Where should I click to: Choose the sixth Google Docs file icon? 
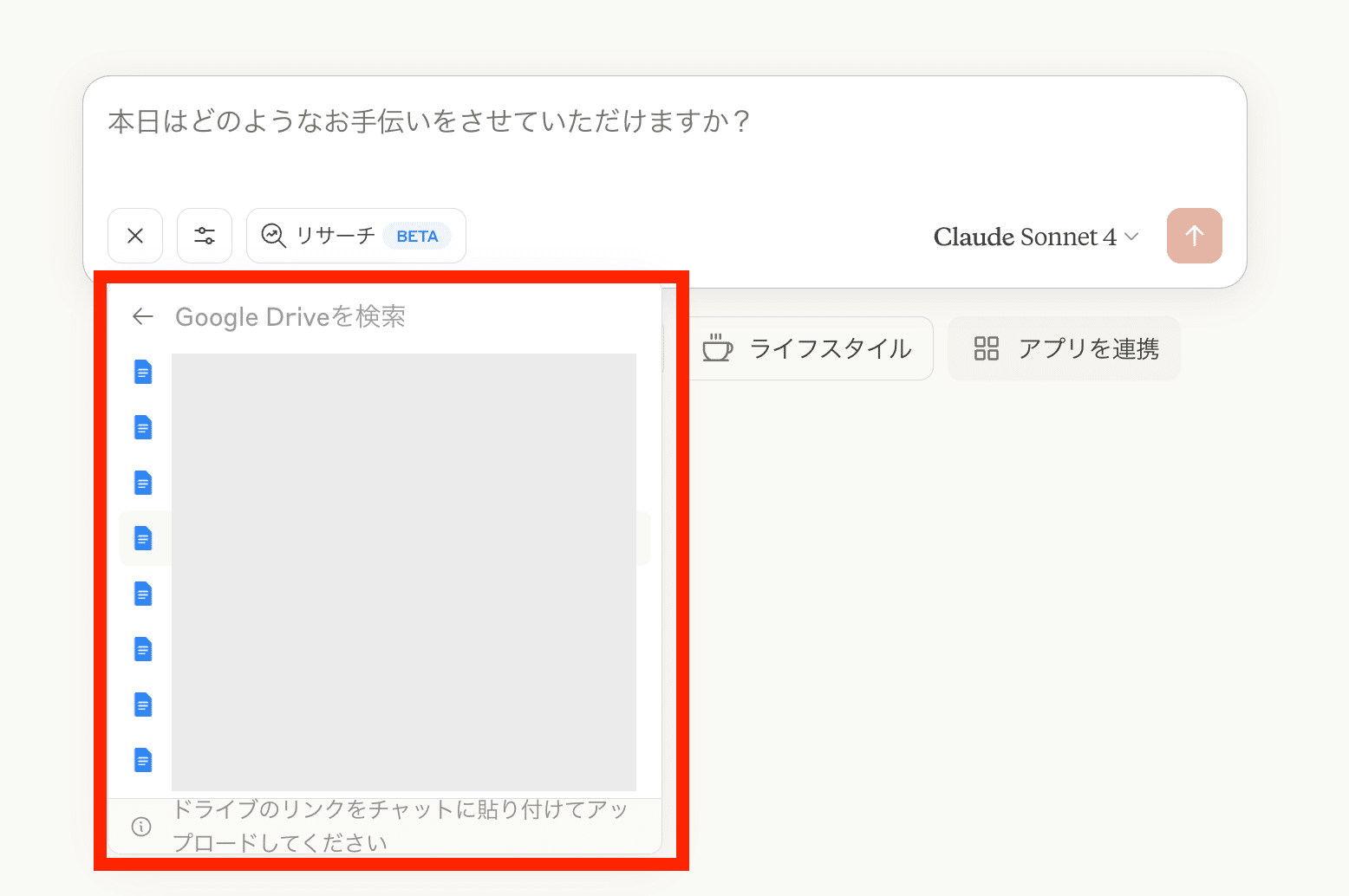143,649
